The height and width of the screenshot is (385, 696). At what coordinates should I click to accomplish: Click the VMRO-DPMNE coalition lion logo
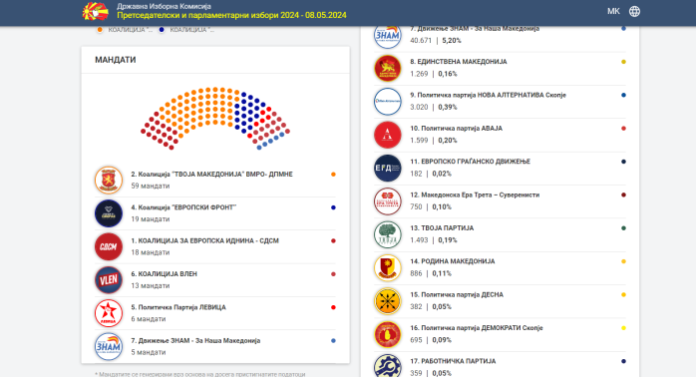108,180
